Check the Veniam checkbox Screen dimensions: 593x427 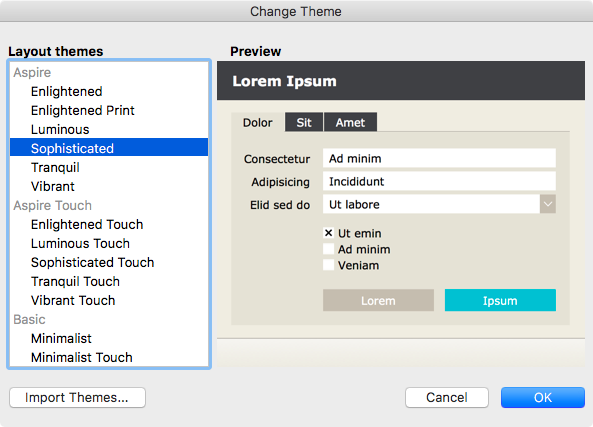329,265
